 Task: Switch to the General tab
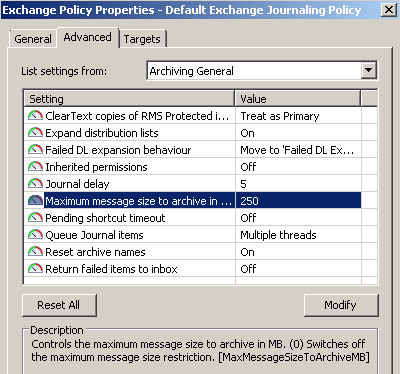(33, 39)
